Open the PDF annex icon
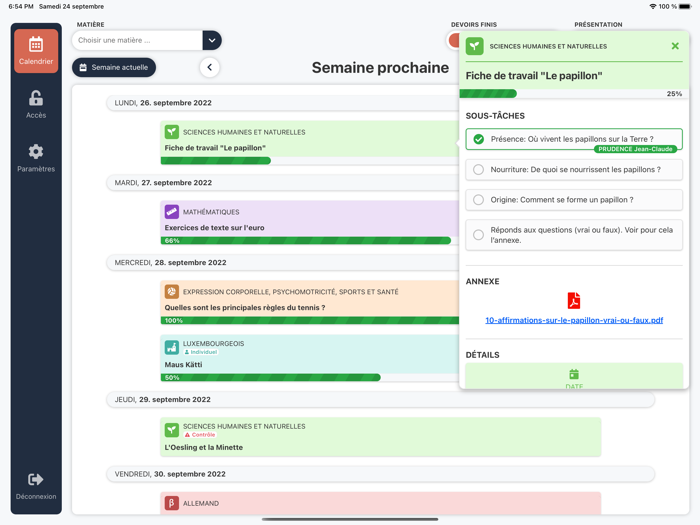The height and width of the screenshot is (525, 700). (x=574, y=301)
